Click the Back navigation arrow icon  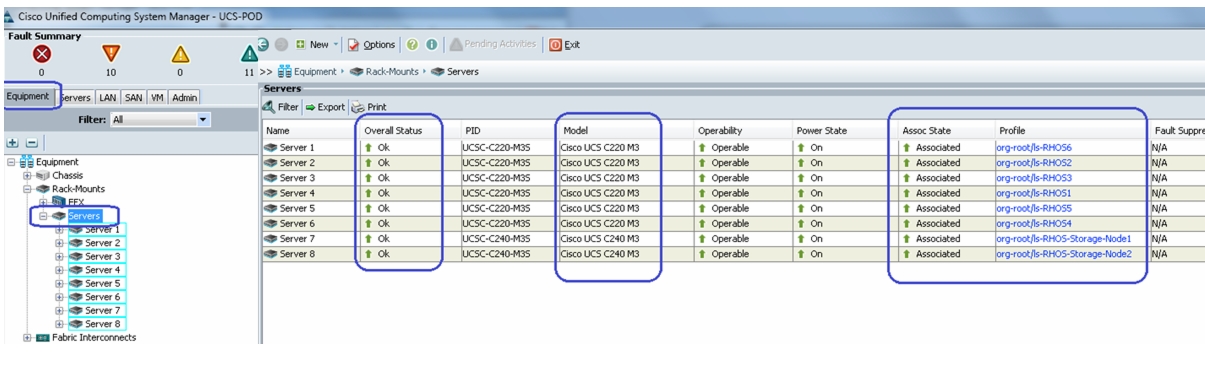(262, 44)
